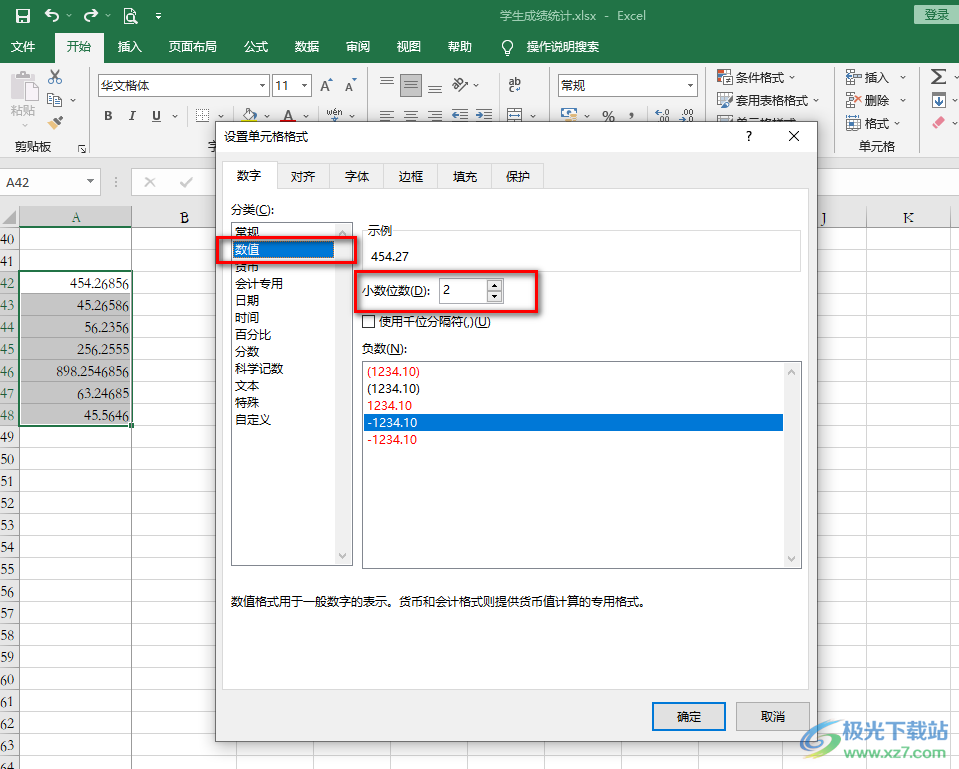This screenshot has width=959, height=769.
Task: Select 货币 currency category in list
Action: pos(247,267)
